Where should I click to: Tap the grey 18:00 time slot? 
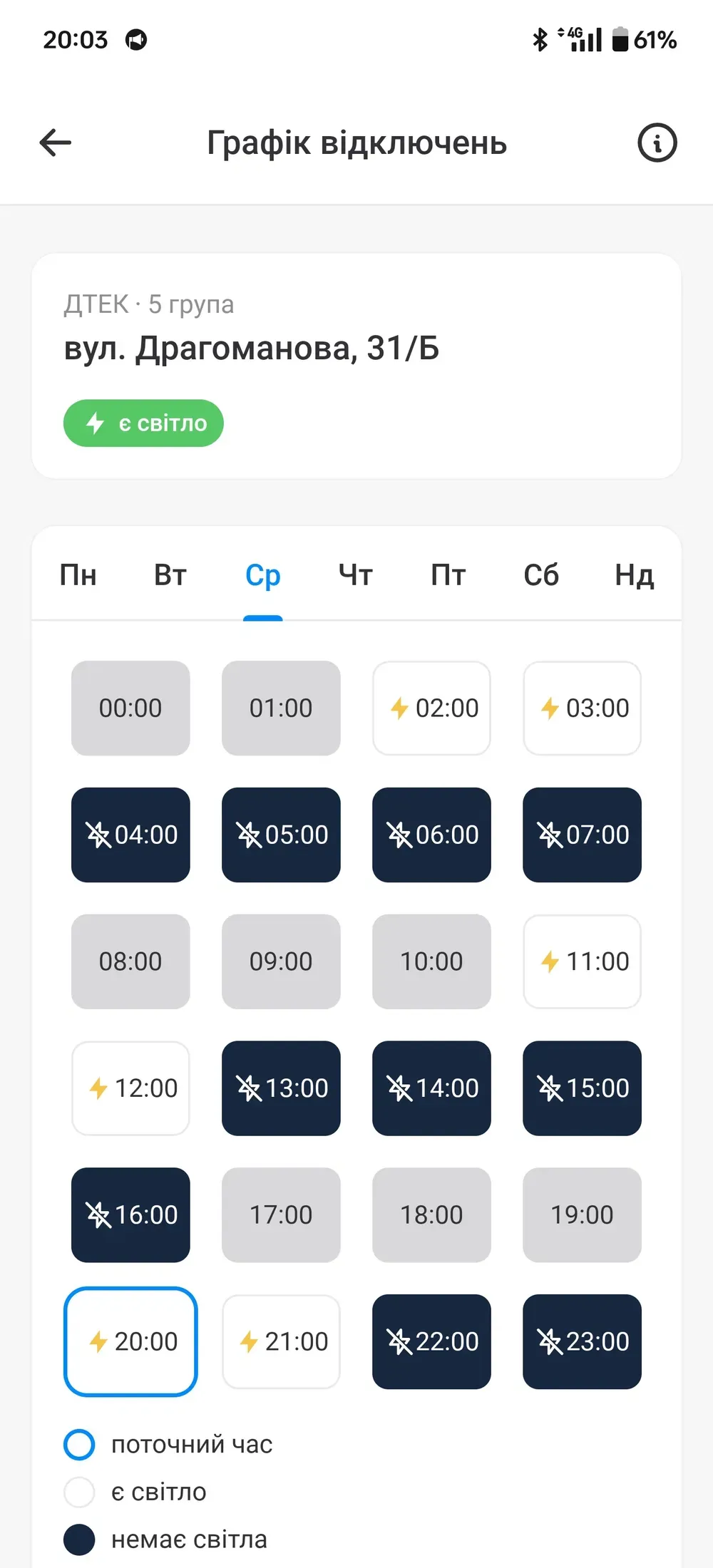pyautogui.click(x=431, y=1214)
